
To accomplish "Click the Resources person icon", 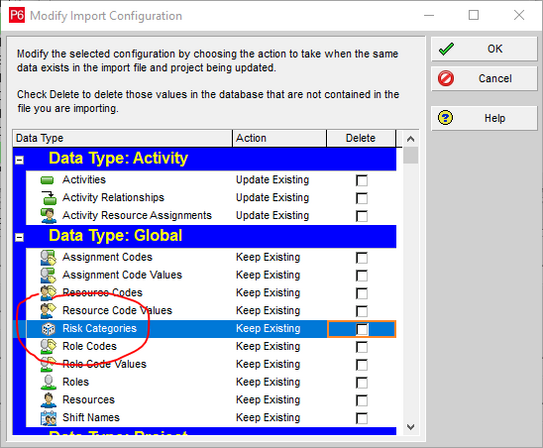I will (x=48, y=400).
